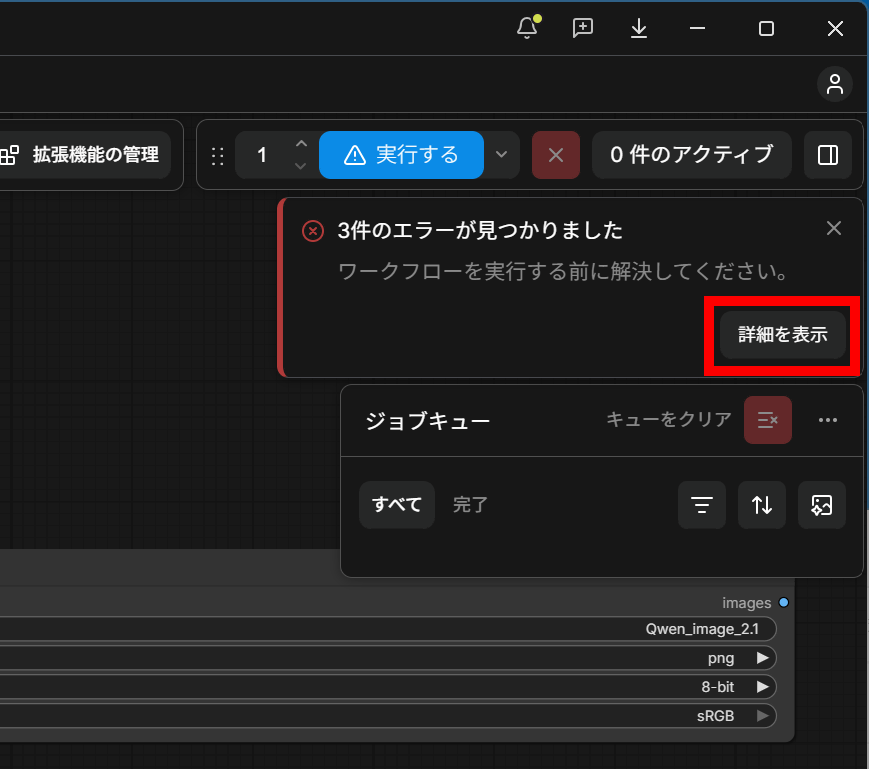Click the feedback chat bubble icon
The image size is (869, 769).
(582, 28)
